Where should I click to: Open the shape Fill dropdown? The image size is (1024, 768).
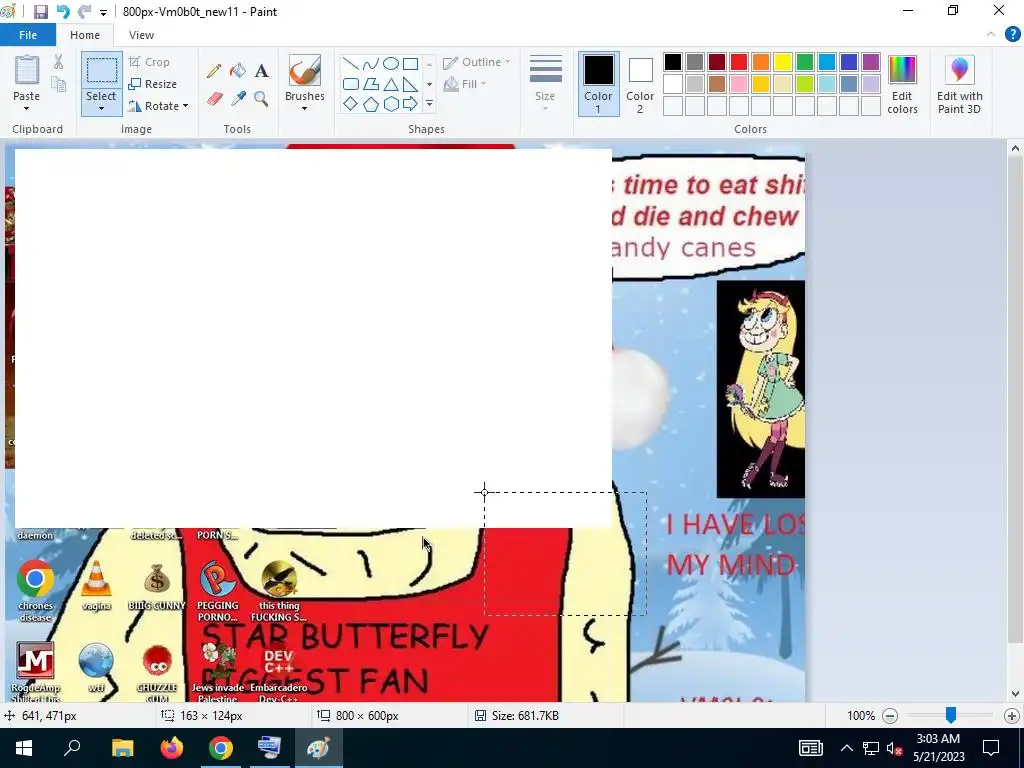pos(464,84)
